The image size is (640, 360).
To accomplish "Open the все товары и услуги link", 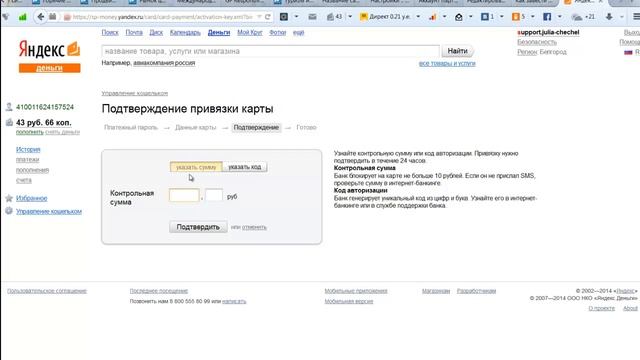I will pyautogui.click(x=447, y=64).
